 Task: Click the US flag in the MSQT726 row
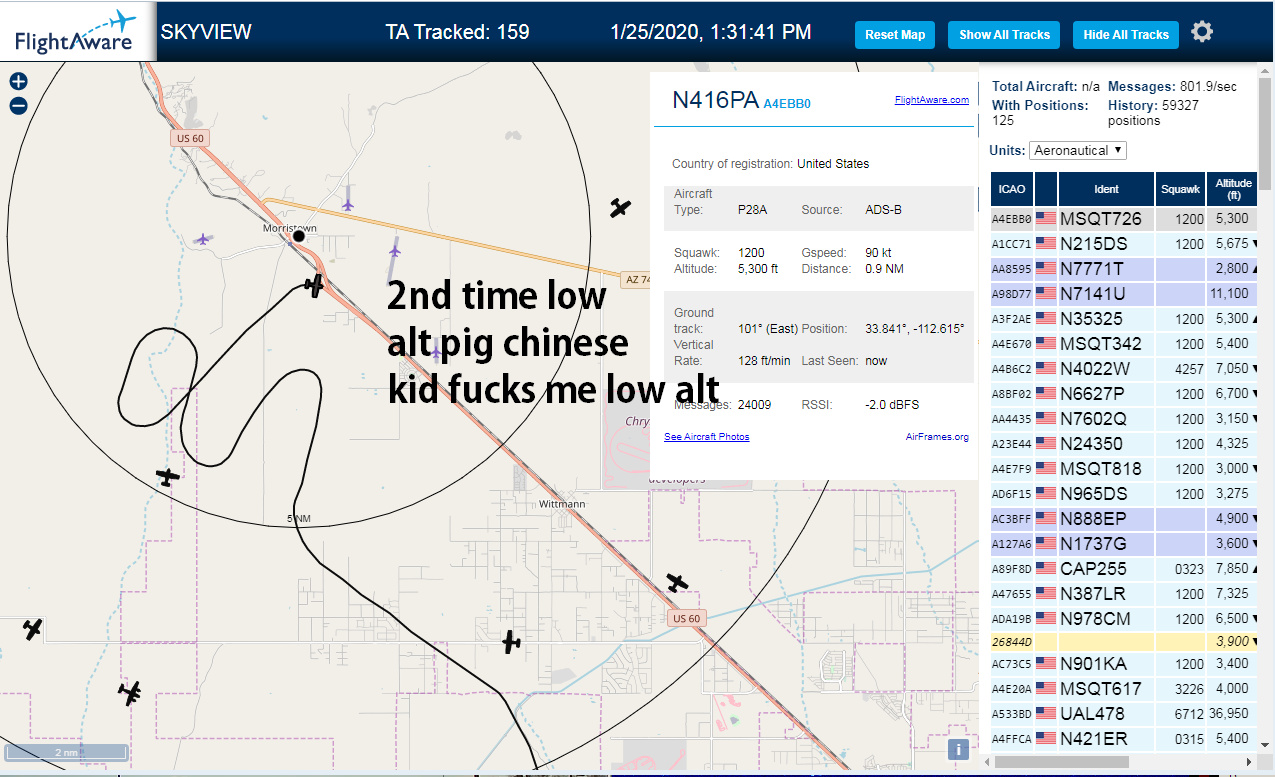tap(1046, 219)
